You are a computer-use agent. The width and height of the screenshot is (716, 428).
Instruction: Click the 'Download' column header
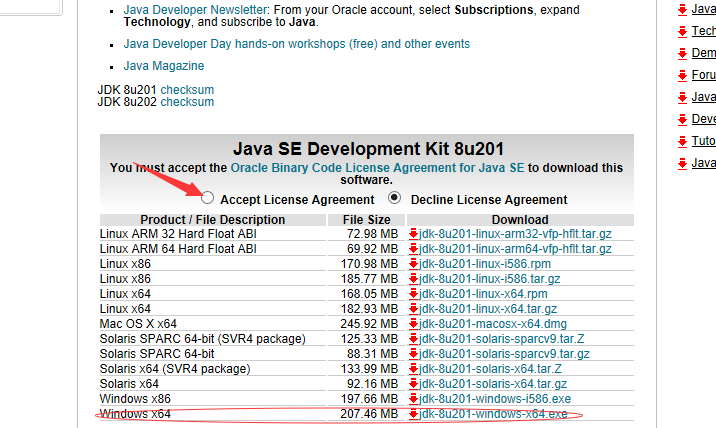point(520,220)
